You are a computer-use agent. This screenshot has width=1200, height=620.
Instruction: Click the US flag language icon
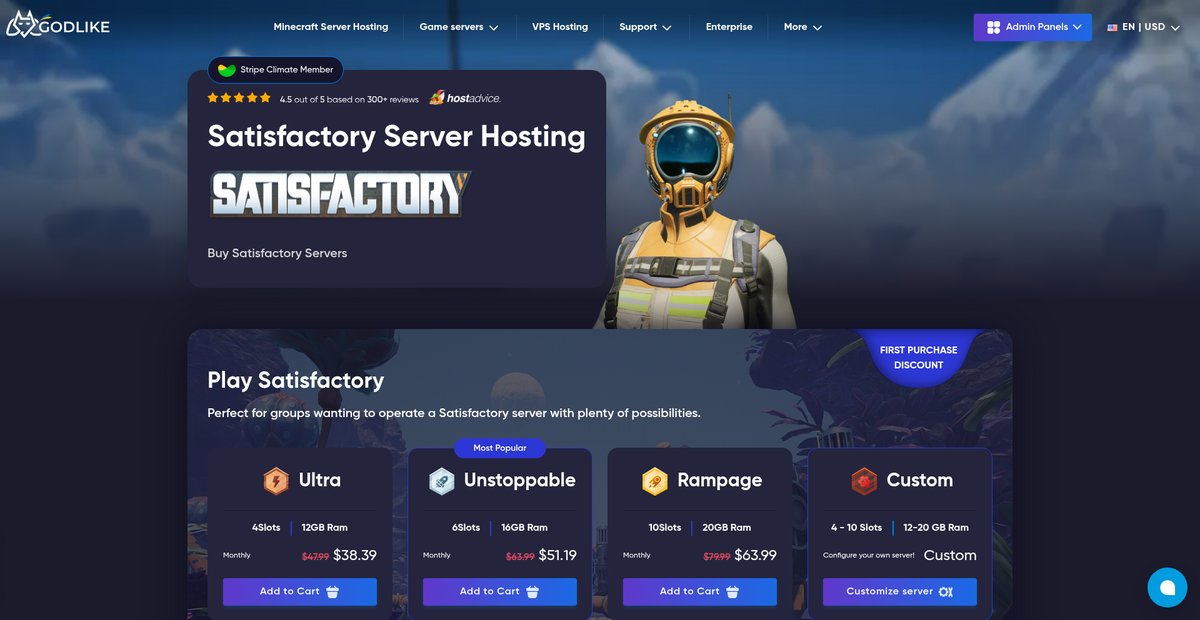(x=1112, y=28)
